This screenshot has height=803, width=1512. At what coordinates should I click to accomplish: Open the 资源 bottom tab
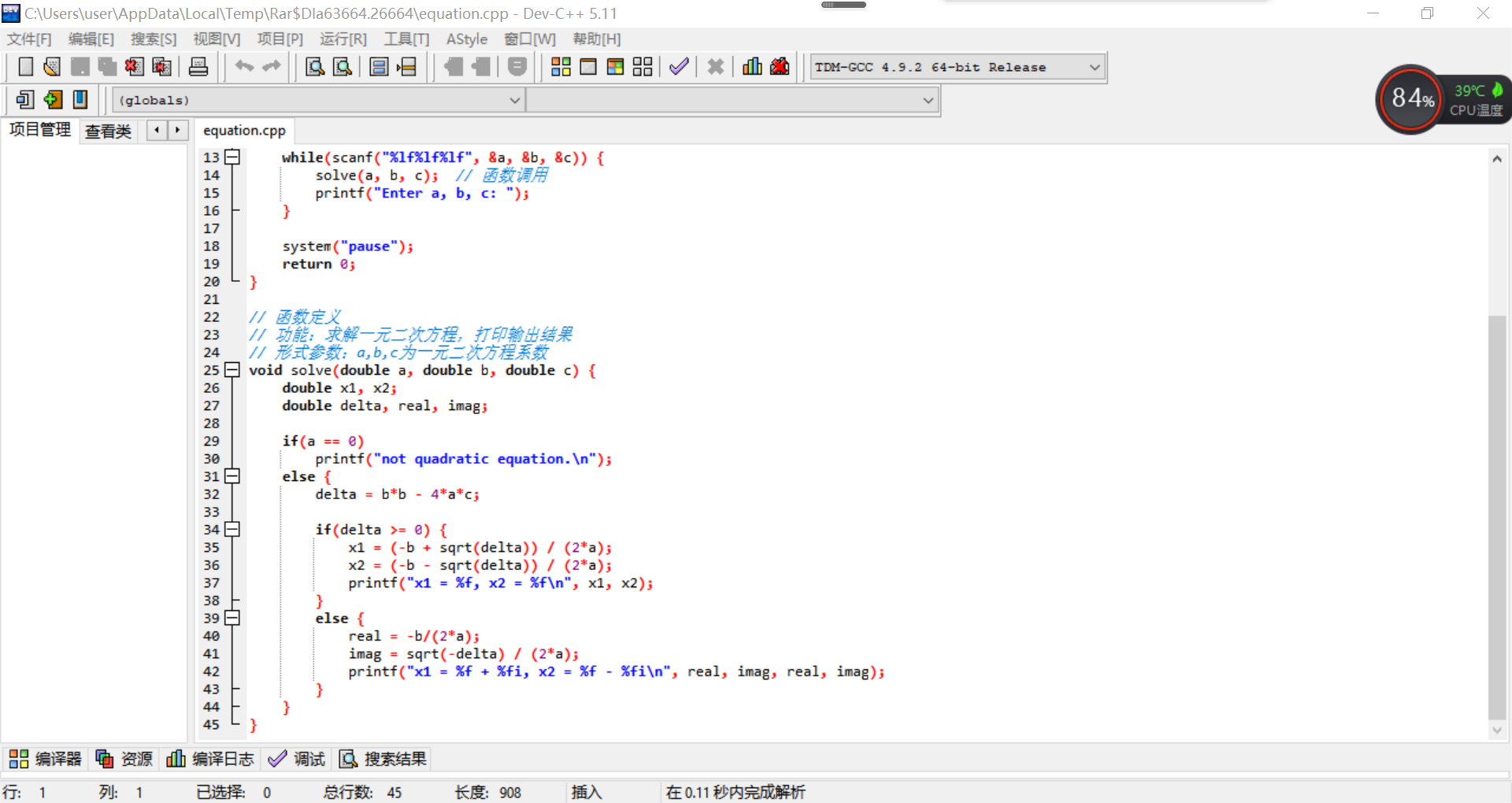coord(124,759)
